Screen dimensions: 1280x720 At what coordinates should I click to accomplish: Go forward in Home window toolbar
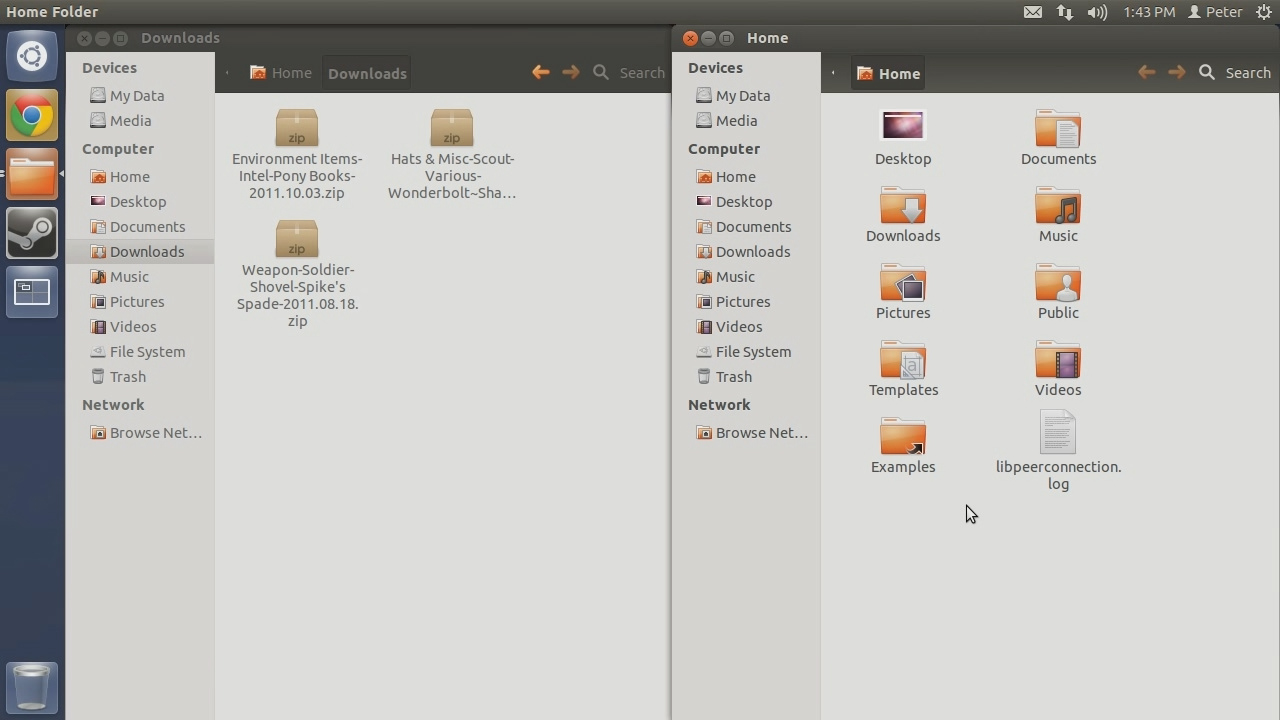1177,72
